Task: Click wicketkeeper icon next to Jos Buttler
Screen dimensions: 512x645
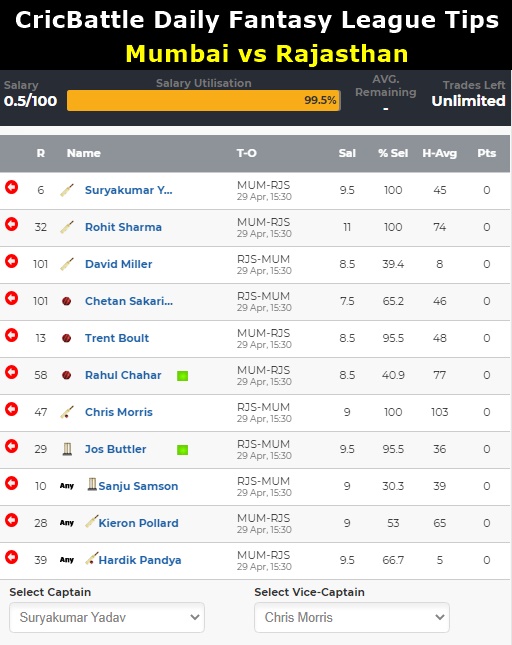Action: (x=67, y=449)
